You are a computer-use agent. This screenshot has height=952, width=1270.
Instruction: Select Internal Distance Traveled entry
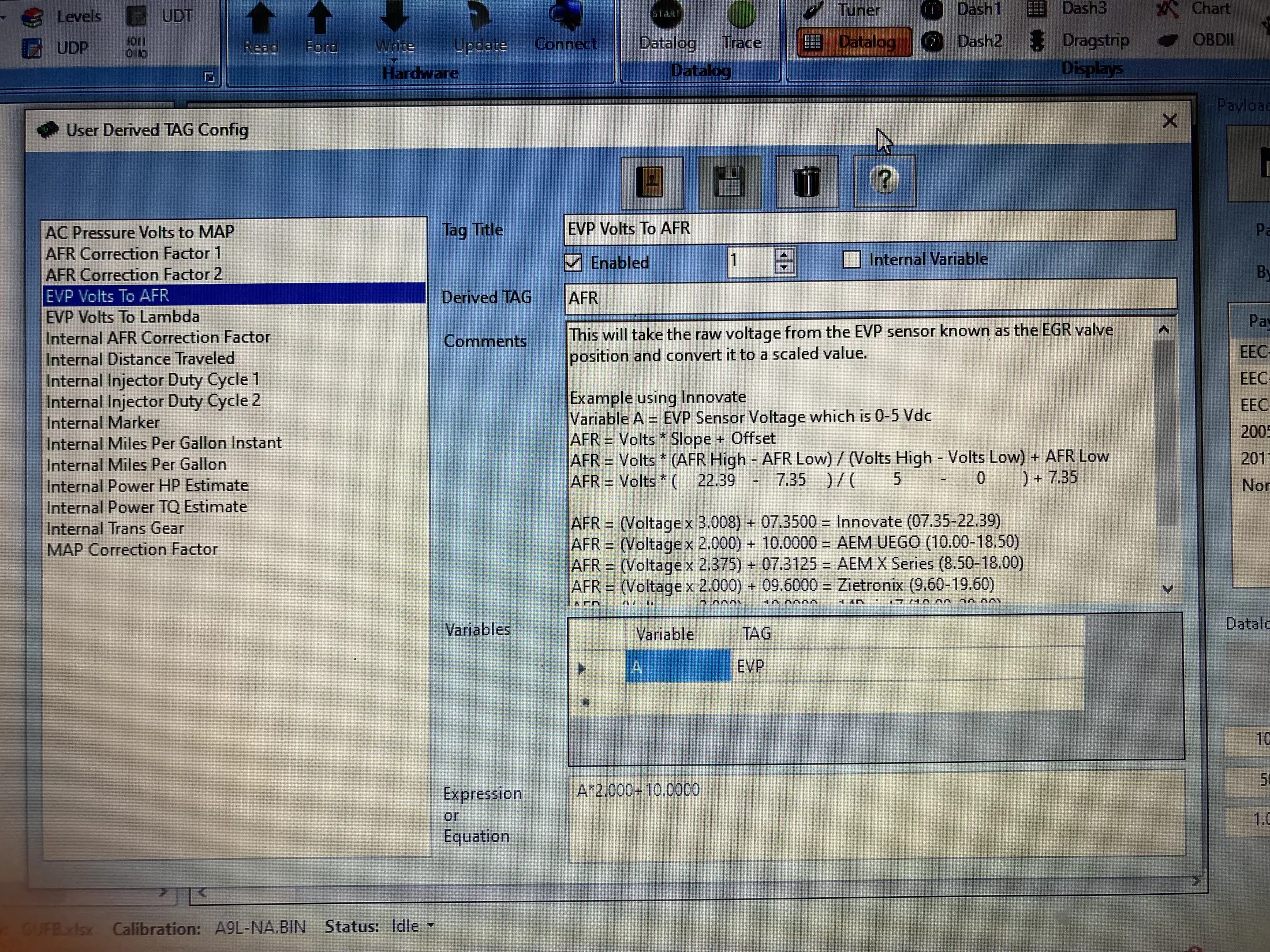tap(140, 359)
